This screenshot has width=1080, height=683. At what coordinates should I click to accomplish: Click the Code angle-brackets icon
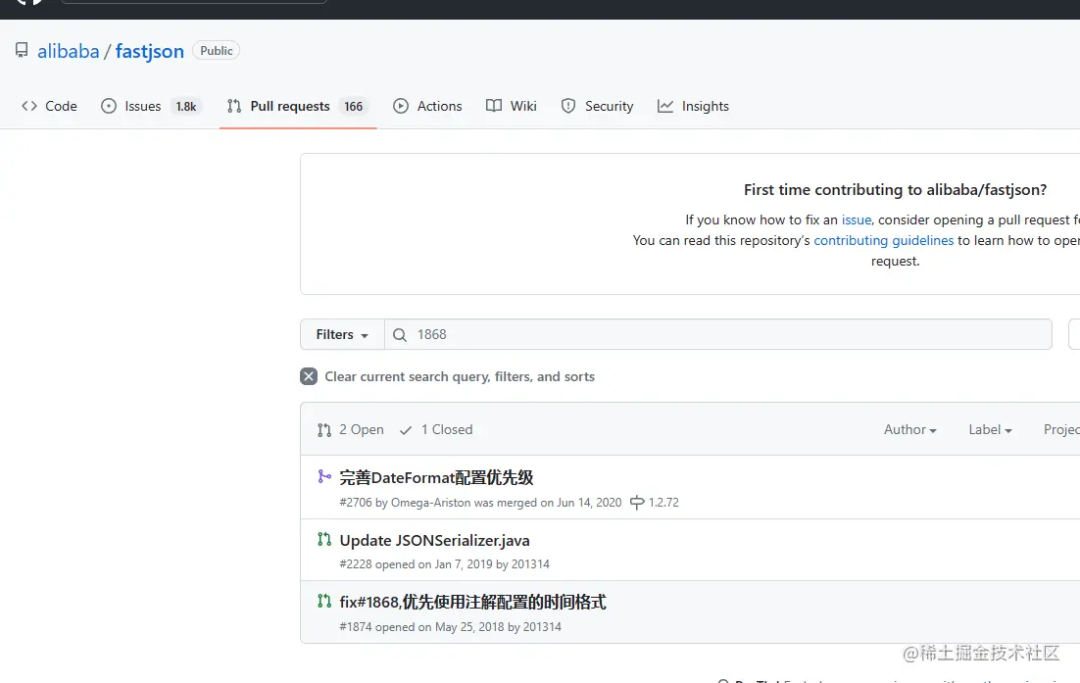coord(29,106)
